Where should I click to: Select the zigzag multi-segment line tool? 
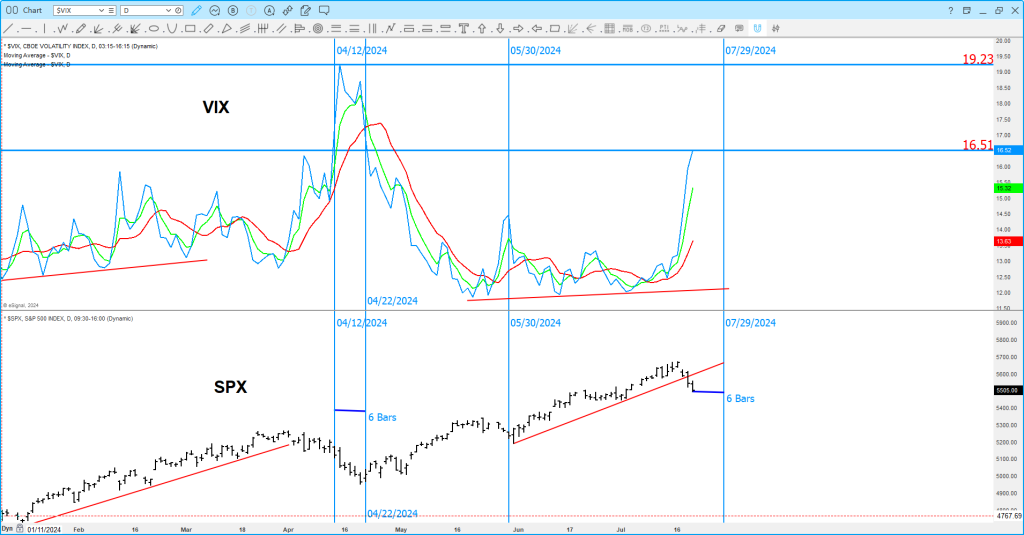(63, 29)
